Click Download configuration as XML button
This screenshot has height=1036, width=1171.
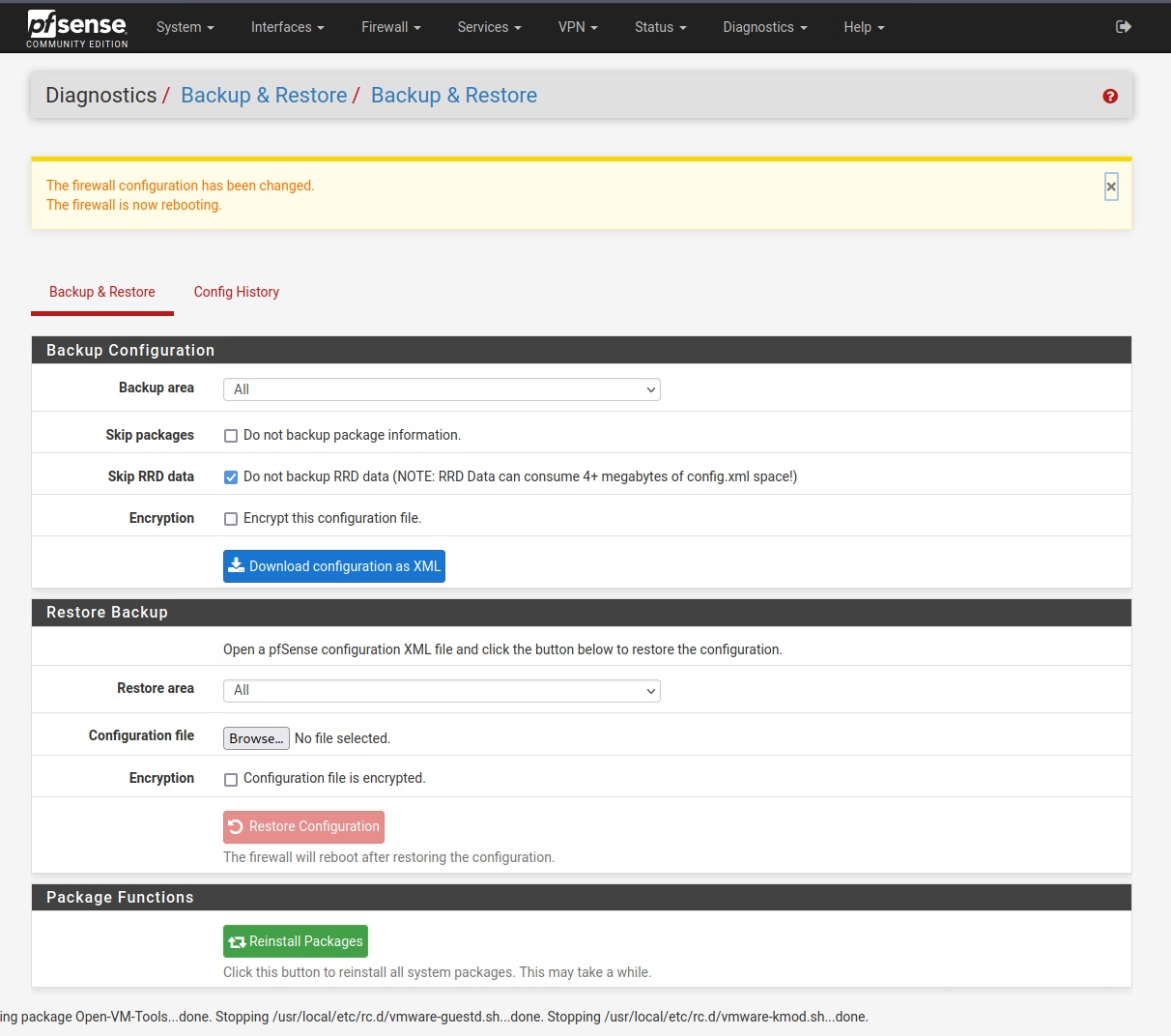click(334, 566)
